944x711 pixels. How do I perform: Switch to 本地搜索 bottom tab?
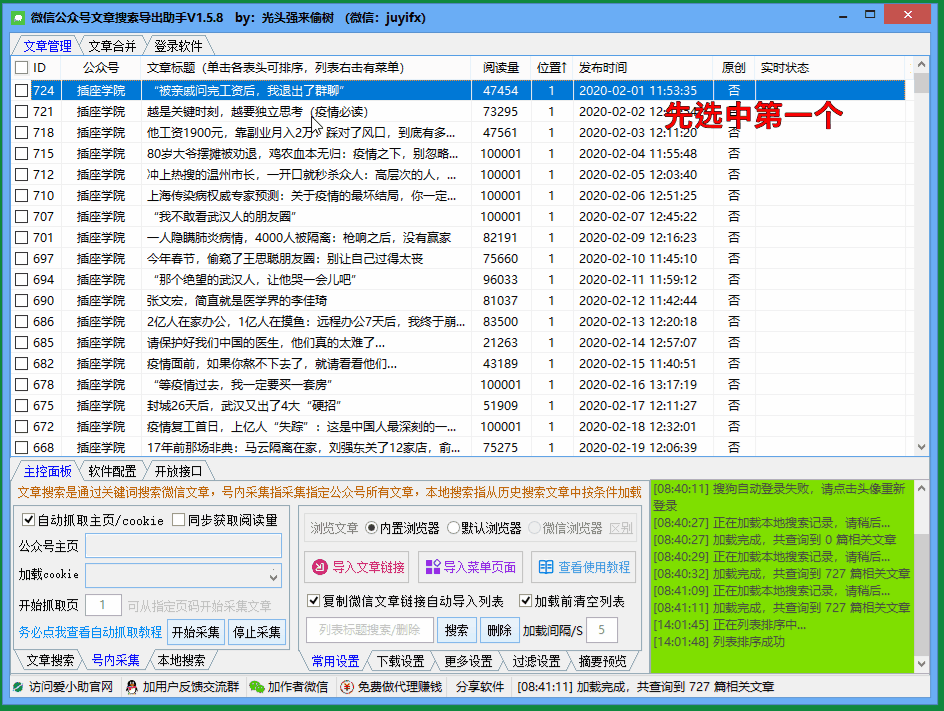(181, 660)
